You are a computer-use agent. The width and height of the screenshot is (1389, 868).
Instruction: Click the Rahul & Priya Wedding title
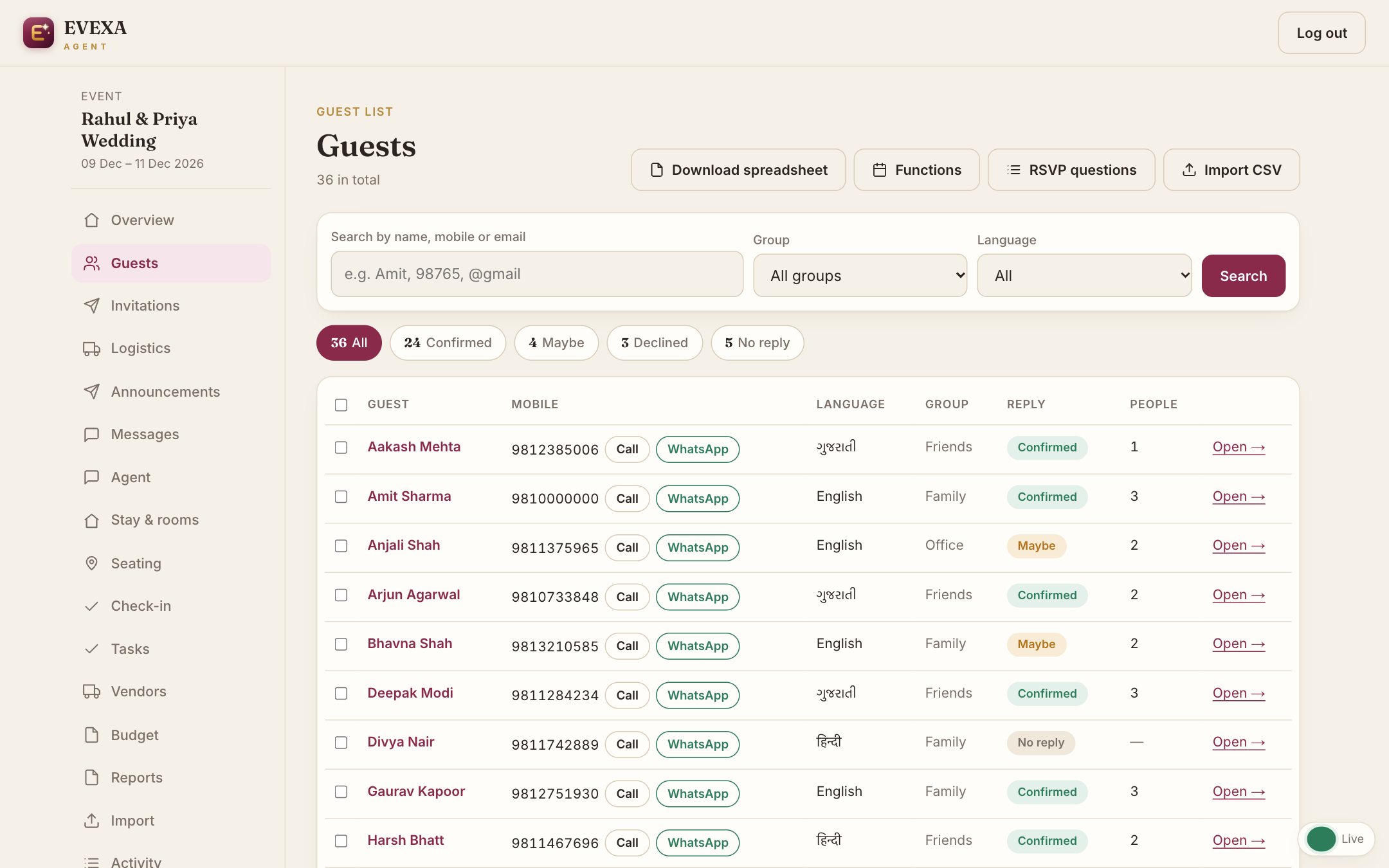pyautogui.click(x=140, y=129)
